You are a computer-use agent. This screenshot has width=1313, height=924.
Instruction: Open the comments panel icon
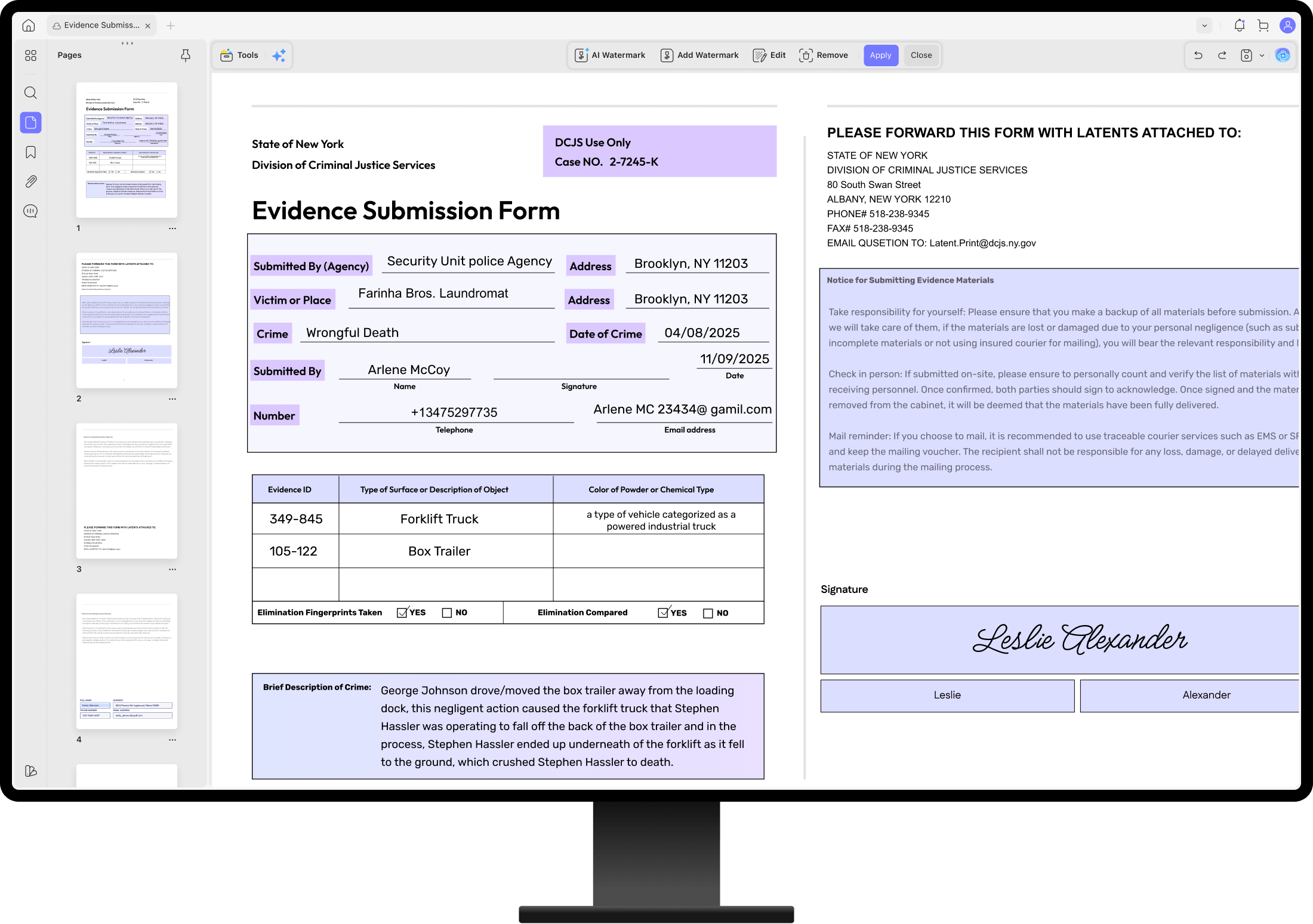click(x=30, y=211)
